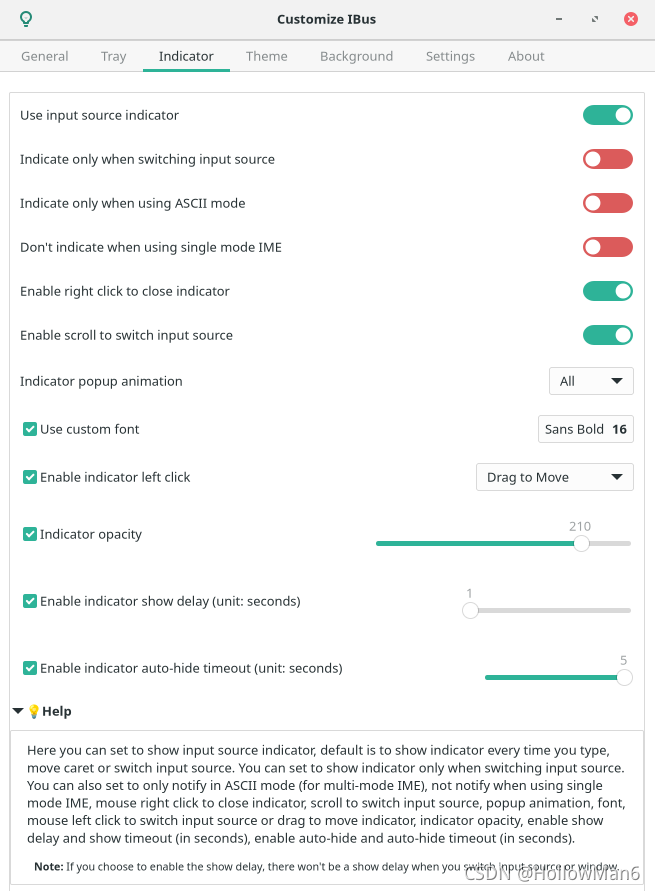Close the Customize IBus window
This screenshot has height=891, width=655.
pyautogui.click(x=630, y=19)
